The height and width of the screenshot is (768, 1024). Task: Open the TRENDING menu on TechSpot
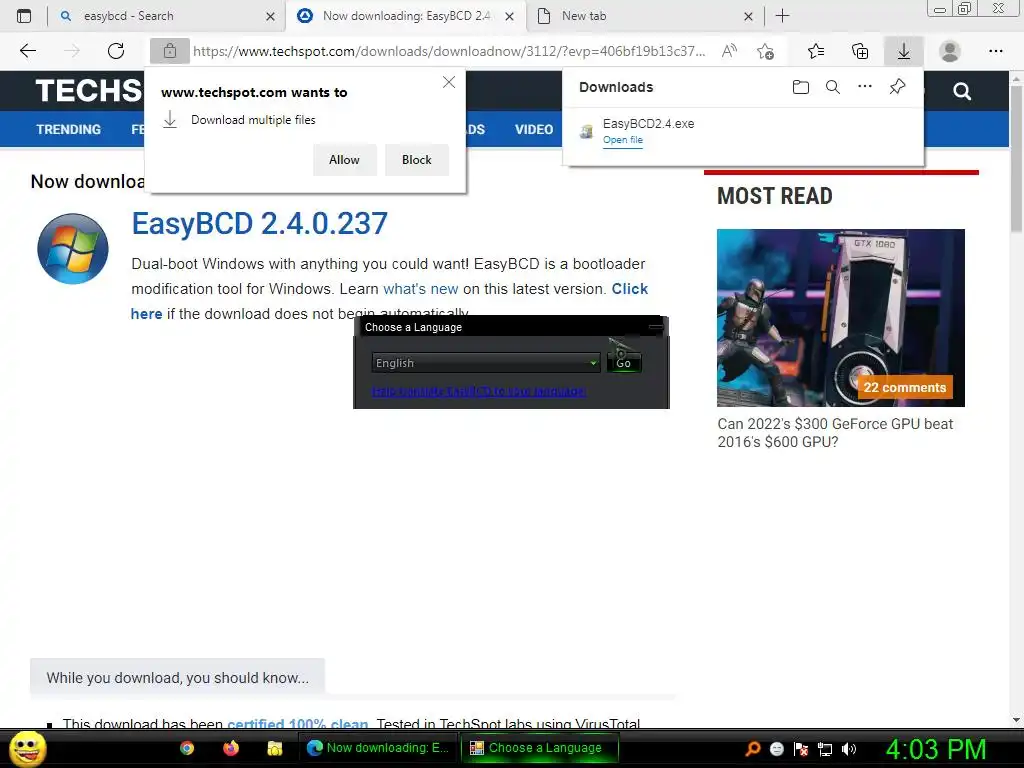[69, 129]
